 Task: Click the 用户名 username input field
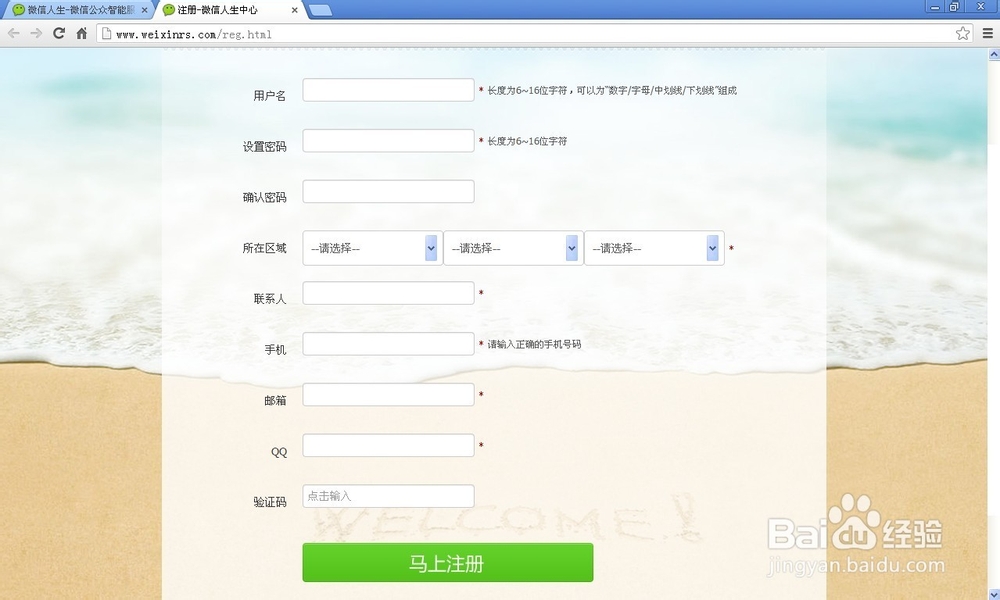click(388, 89)
